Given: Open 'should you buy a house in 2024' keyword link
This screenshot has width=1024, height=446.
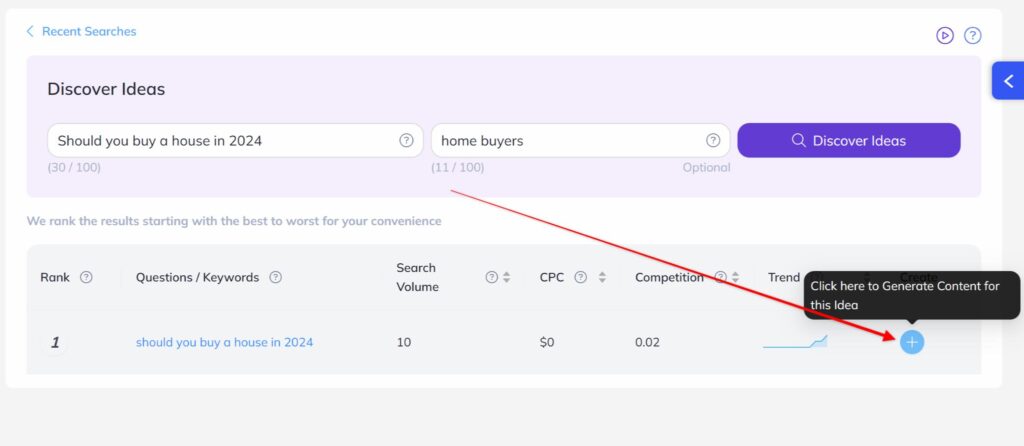Looking at the screenshot, I should tap(224, 342).
